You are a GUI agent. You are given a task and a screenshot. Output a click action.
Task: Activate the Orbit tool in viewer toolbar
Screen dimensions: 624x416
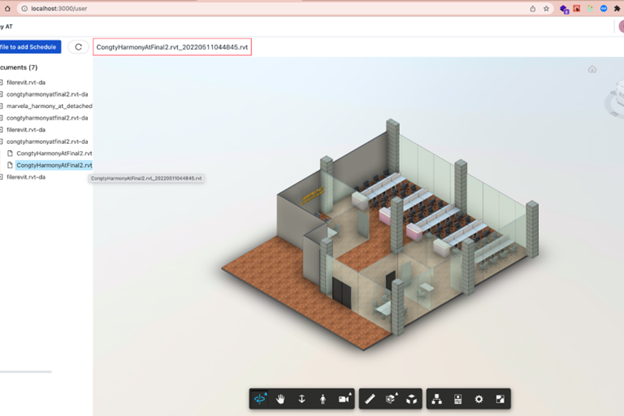[x=260, y=398]
